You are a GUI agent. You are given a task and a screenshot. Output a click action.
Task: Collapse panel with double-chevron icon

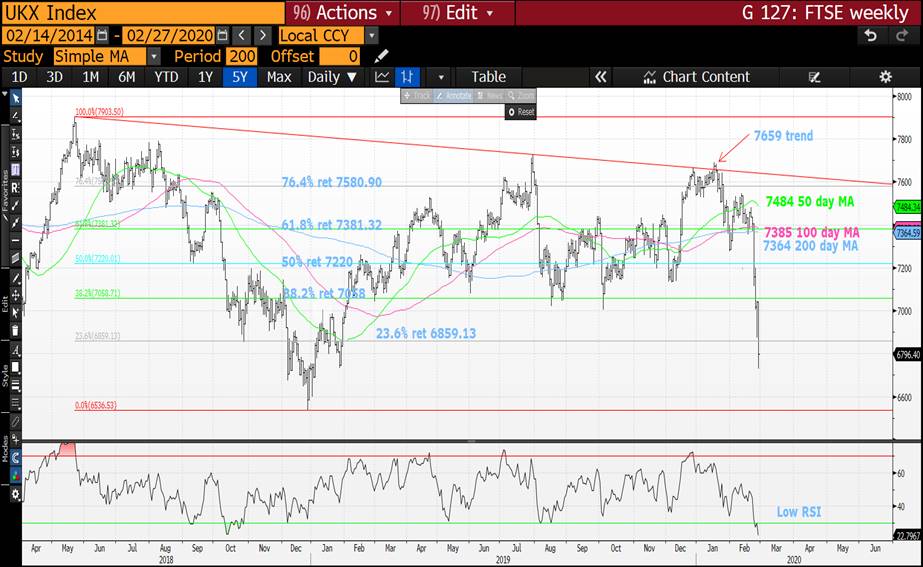tap(600, 77)
